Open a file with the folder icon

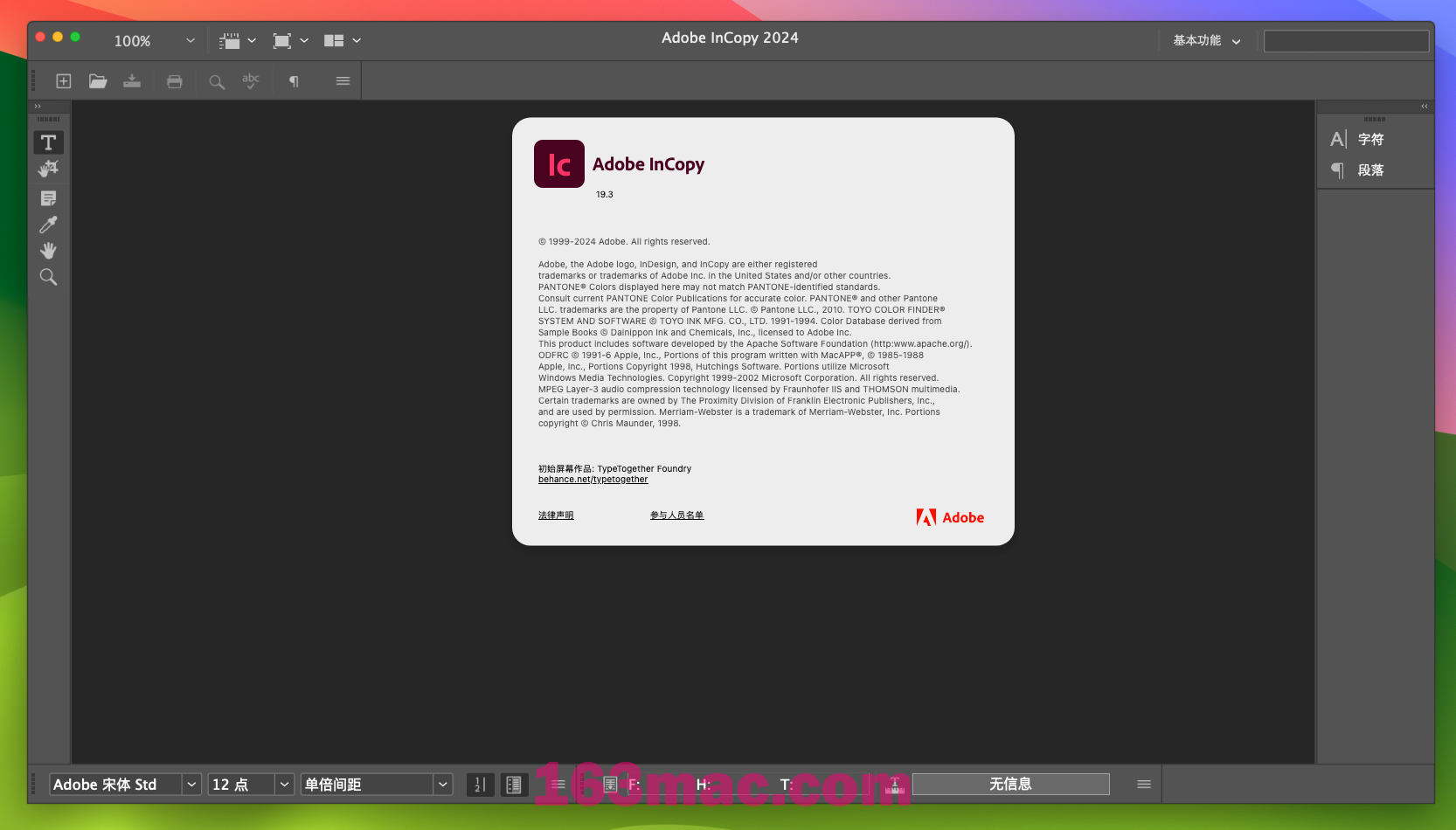tap(98, 81)
